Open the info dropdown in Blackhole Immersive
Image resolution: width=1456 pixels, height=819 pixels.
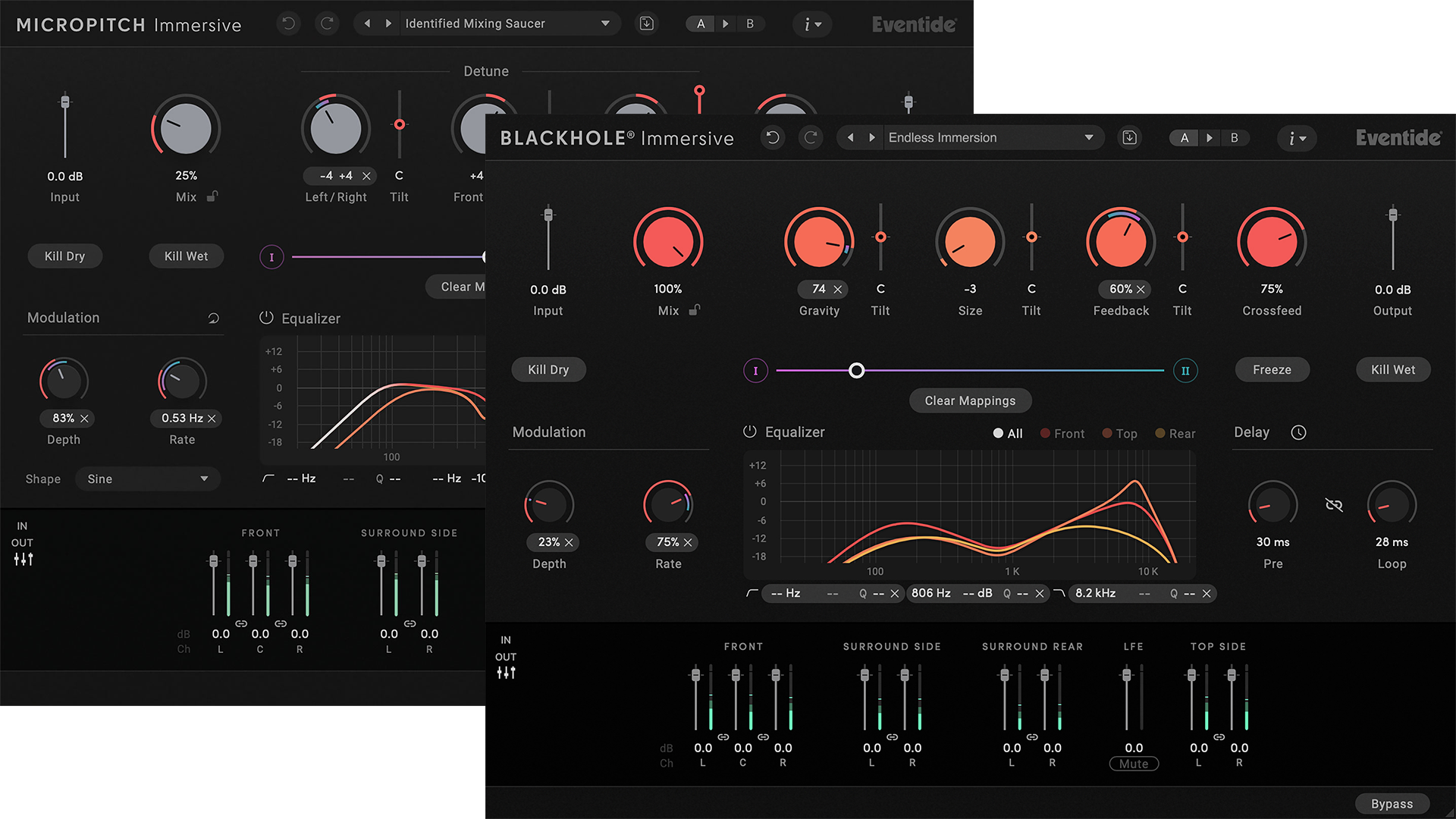pyautogui.click(x=1297, y=138)
